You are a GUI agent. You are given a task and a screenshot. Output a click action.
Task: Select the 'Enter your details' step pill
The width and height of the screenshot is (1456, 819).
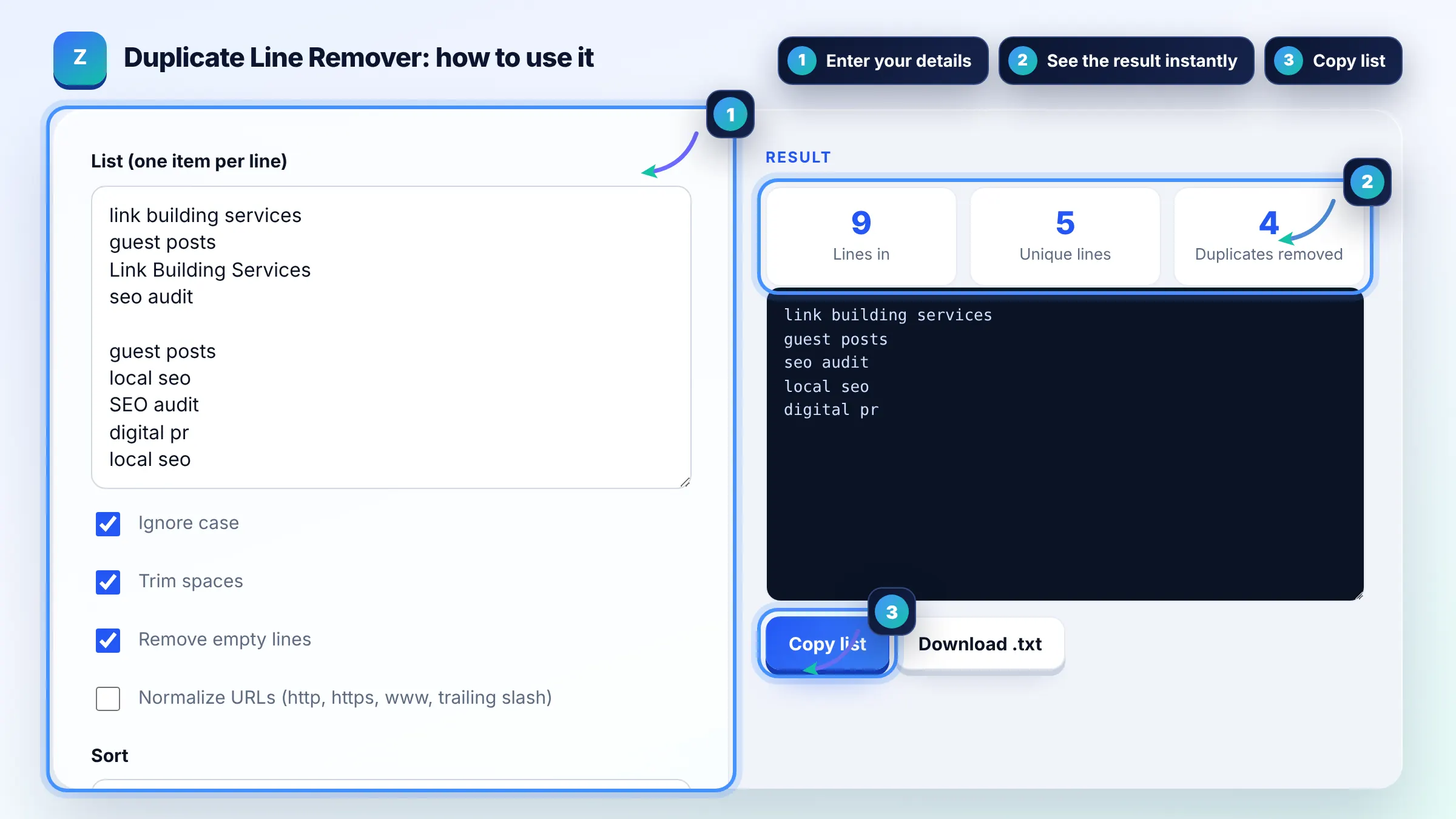click(x=883, y=61)
